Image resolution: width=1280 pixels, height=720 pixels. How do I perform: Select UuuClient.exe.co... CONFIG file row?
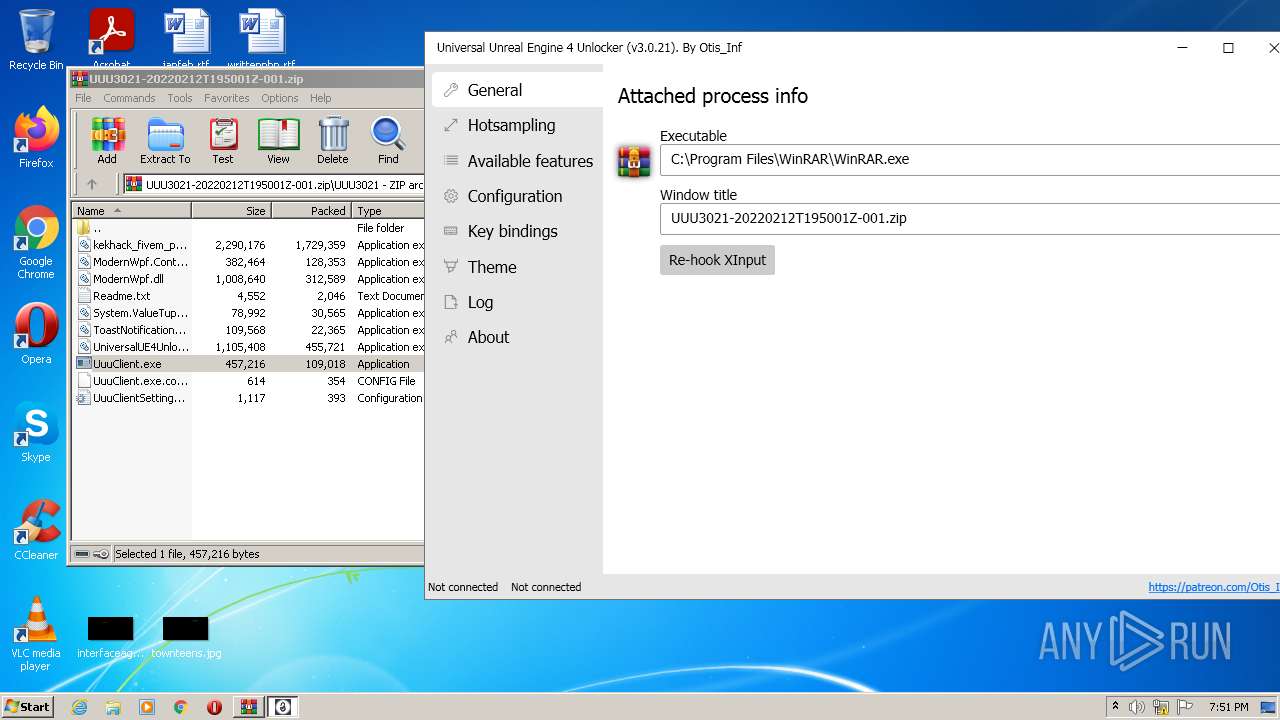click(x=249, y=381)
